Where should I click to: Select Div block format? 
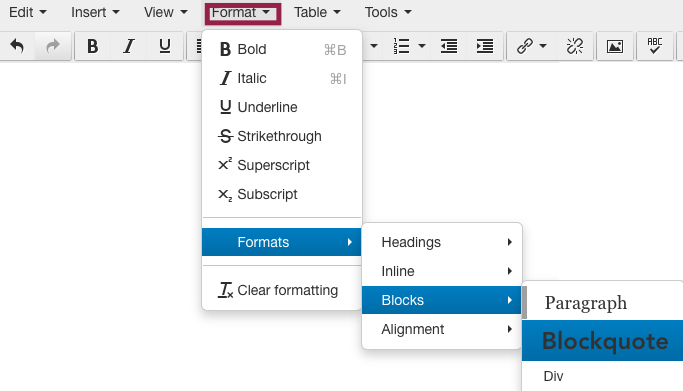603,376
